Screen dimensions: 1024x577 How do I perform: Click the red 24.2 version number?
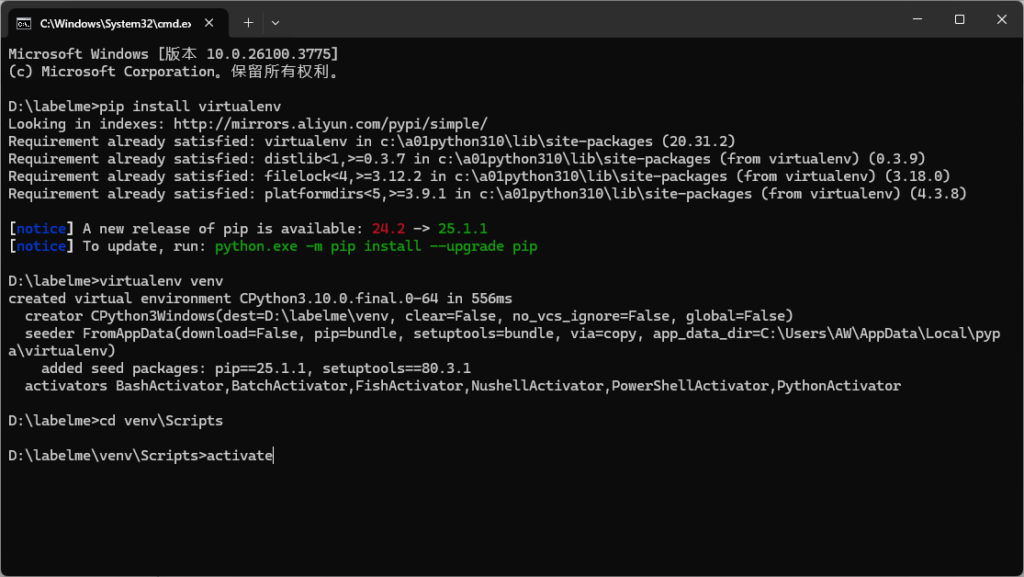389,228
